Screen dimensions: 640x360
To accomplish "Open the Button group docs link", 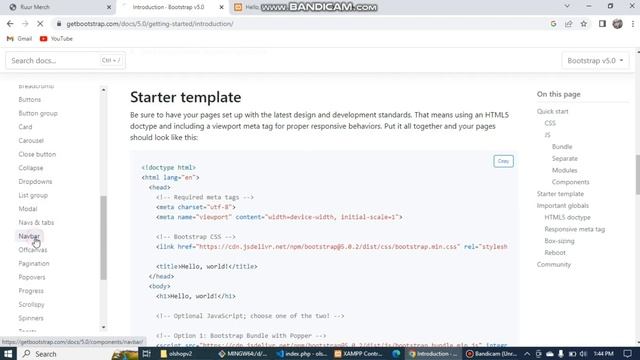I will [x=38, y=113].
